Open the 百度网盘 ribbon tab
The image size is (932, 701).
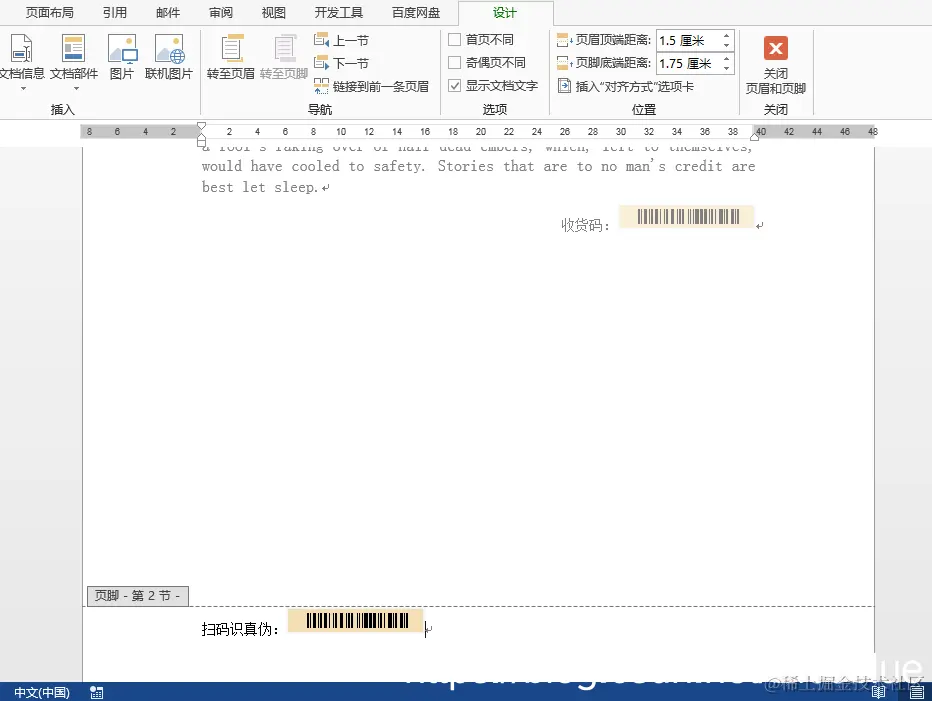[x=415, y=12]
